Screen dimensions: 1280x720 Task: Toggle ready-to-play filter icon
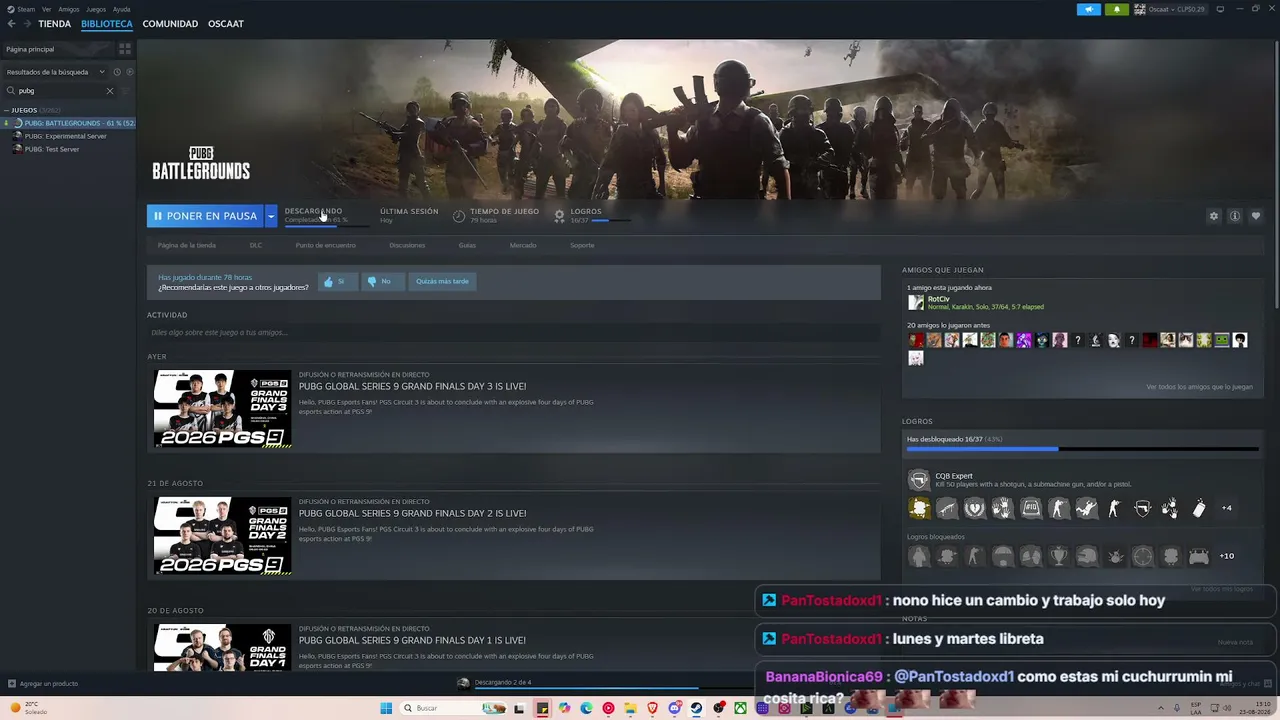tap(129, 72)
